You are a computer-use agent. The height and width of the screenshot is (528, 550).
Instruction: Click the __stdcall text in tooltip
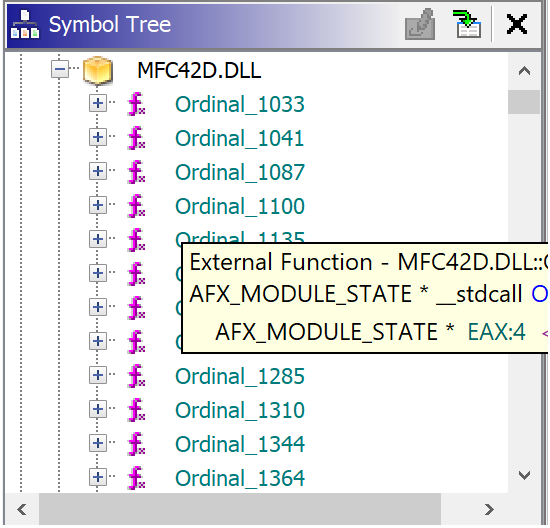coord(479,294)
